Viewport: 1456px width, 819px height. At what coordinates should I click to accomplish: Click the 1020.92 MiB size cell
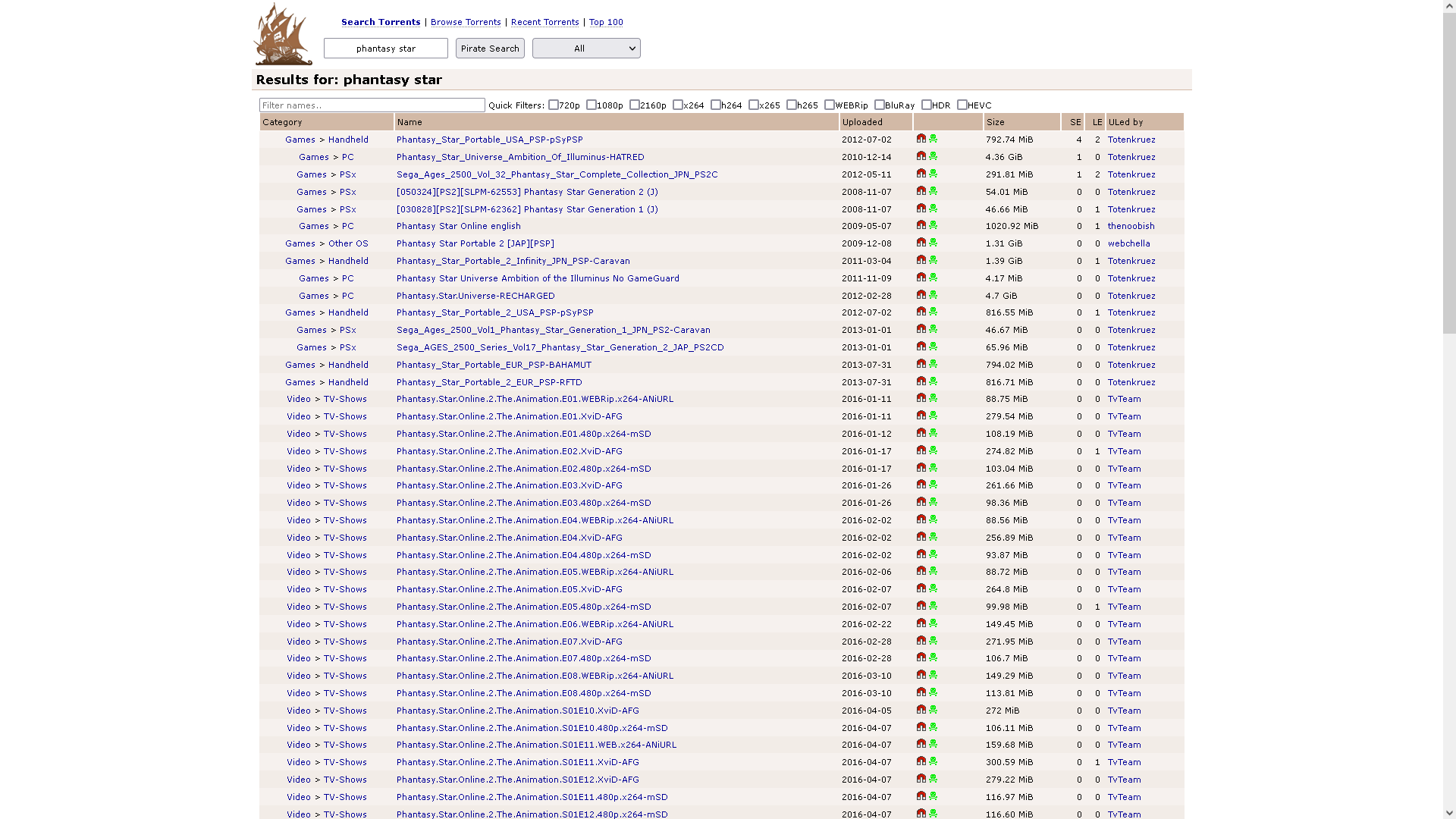[1012, 226]
